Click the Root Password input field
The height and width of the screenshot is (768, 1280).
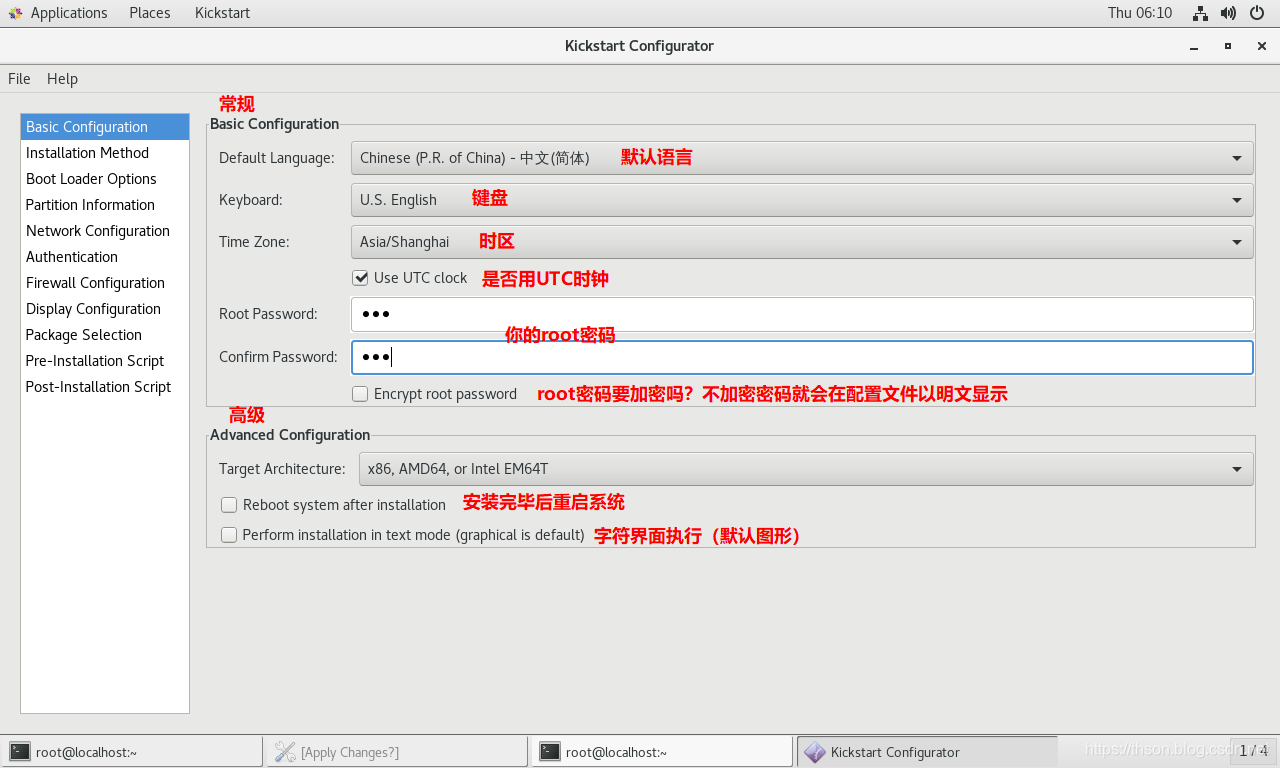pyautogui.click(x=801, y=314)
